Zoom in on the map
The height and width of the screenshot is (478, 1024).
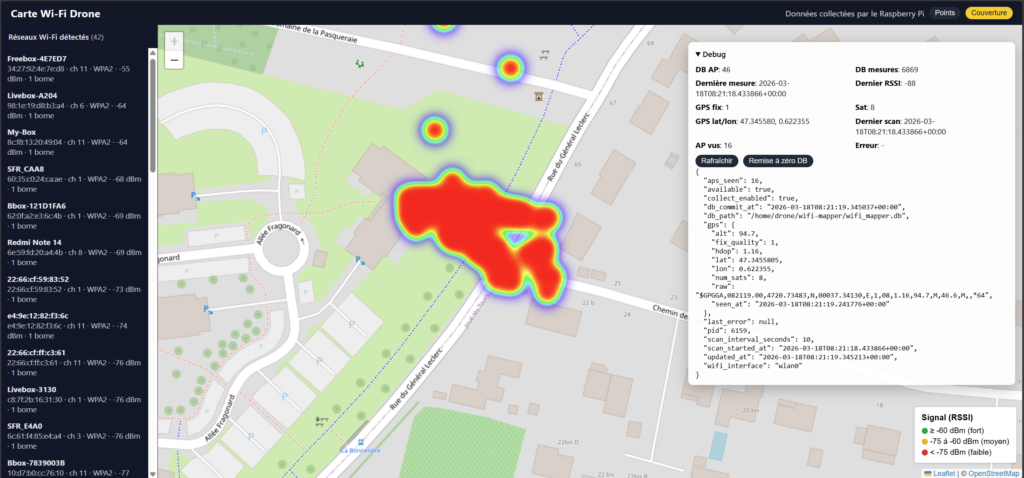click(174, 41)
